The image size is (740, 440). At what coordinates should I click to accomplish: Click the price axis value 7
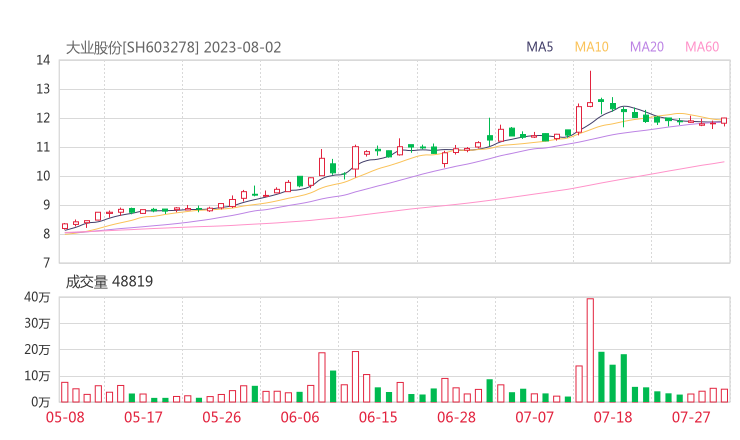[46, 263]
